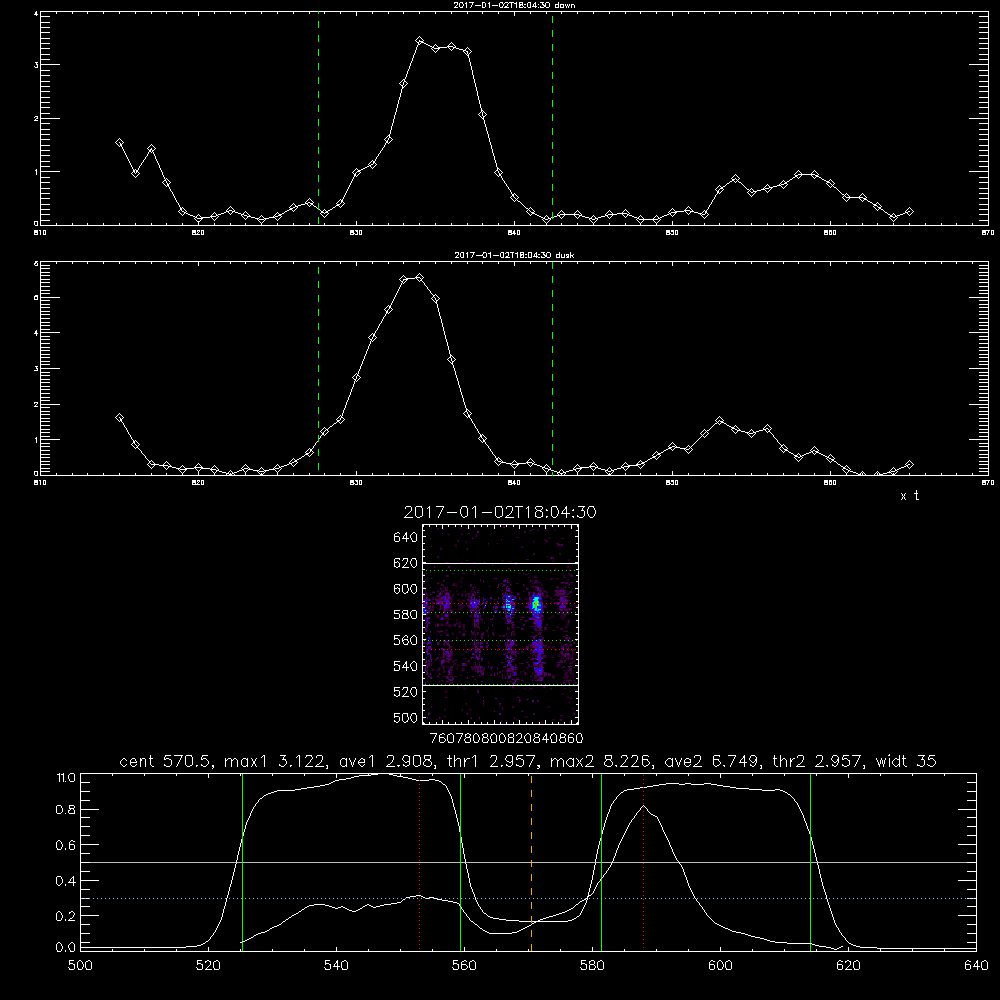1000x1000 pixels.
Task: Click the "2017-01-02T18:04:30 dusk" plot title
Action: (x=514, y=255)
